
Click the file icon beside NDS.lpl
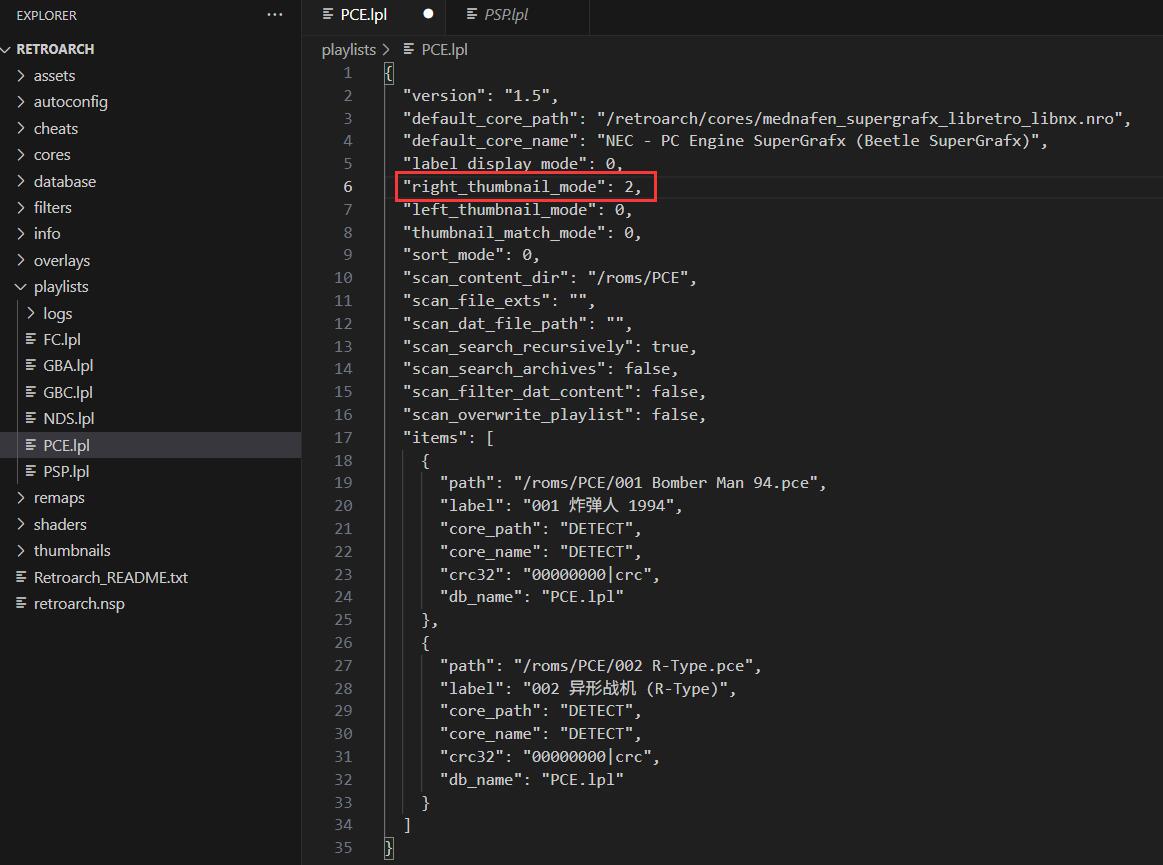pyautogui.click(x=31, y=419)
